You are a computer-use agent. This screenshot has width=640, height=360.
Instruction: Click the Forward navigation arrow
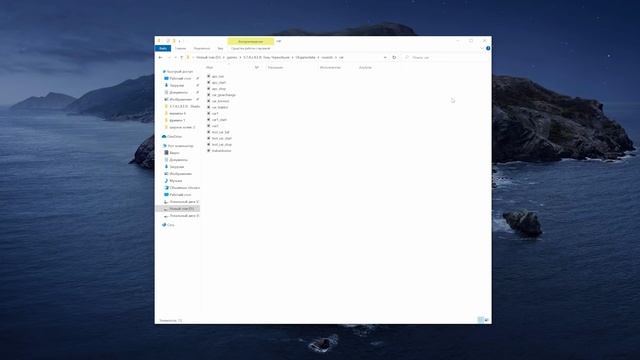coord(169,58)
